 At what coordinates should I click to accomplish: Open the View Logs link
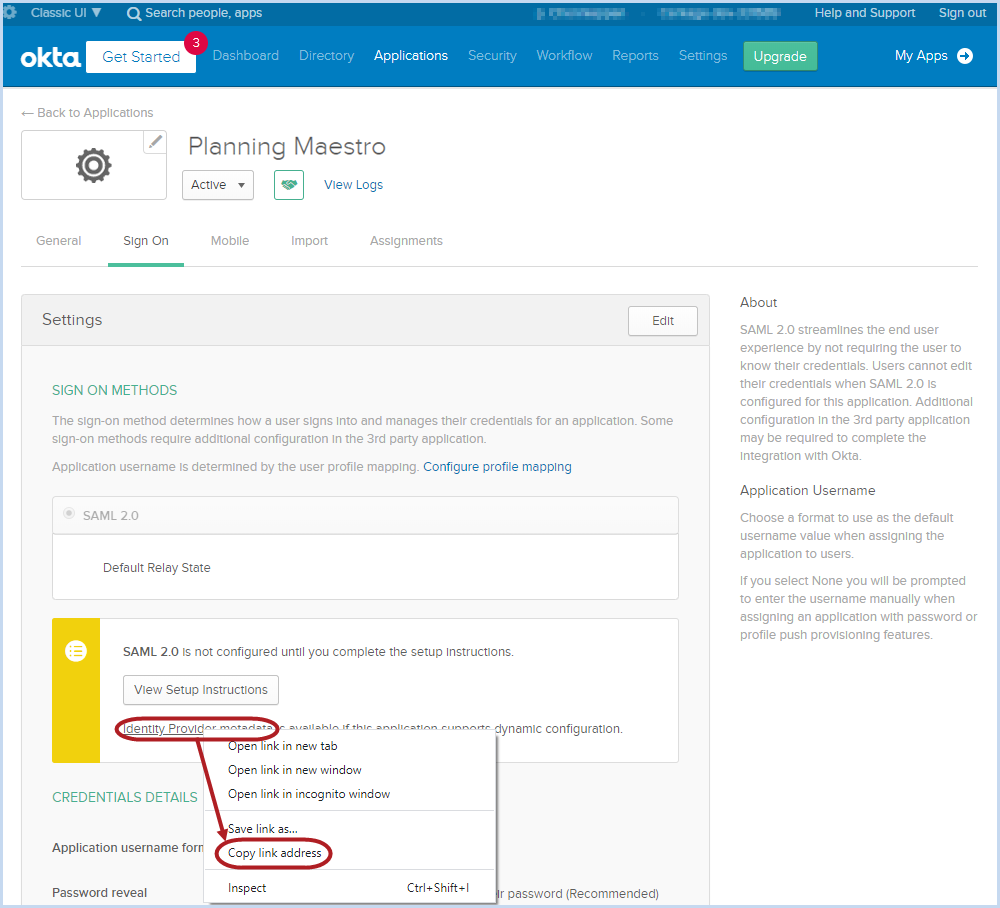coord(353,185)
